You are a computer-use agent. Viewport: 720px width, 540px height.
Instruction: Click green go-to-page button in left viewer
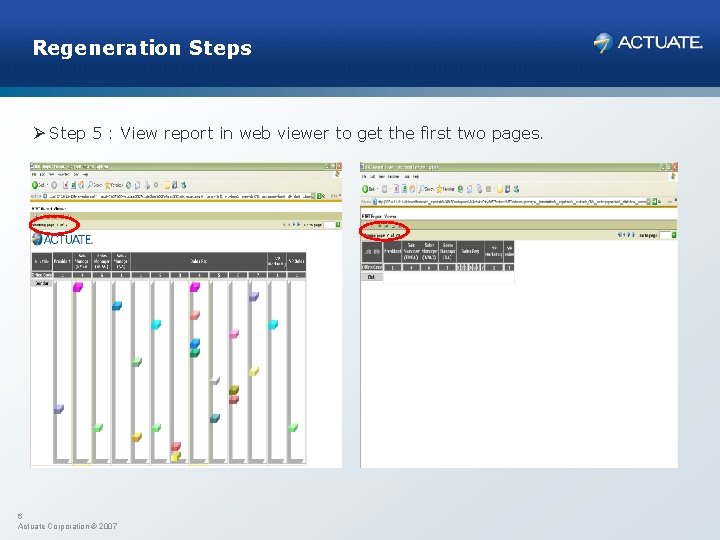(x=338, y=225)
